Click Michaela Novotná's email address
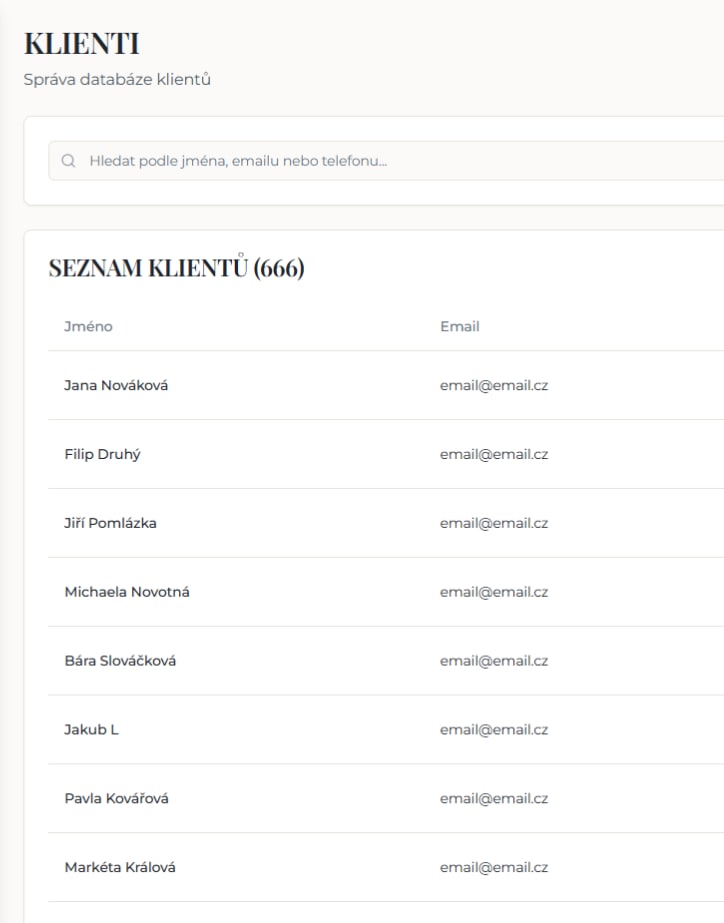The height and width of the screenshot is (923, 724). coord(494,592)
